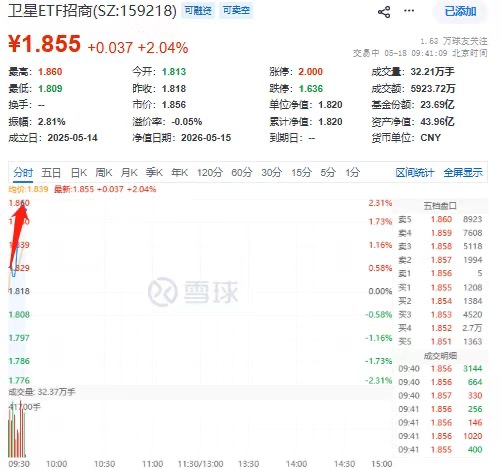
Task: Switch to the 周K tab
Action: 104,173
